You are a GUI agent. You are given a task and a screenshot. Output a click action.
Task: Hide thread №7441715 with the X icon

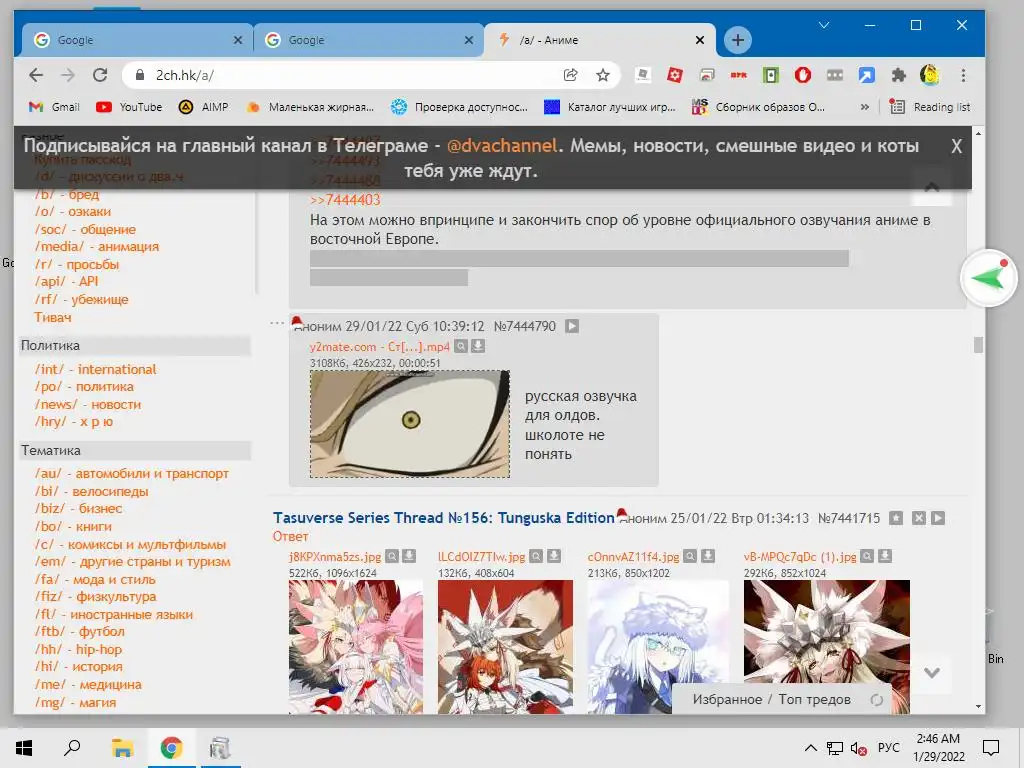(x=918, y=518)
